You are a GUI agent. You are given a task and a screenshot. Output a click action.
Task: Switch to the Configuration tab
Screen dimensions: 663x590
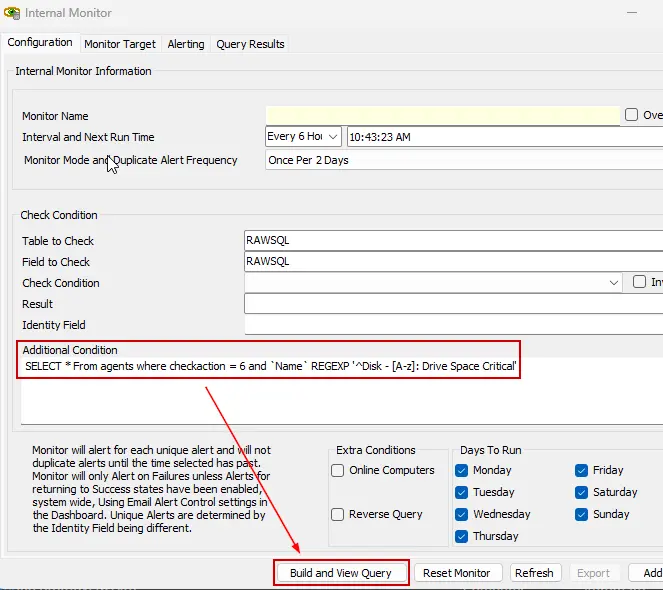click(x=40, y=43)
